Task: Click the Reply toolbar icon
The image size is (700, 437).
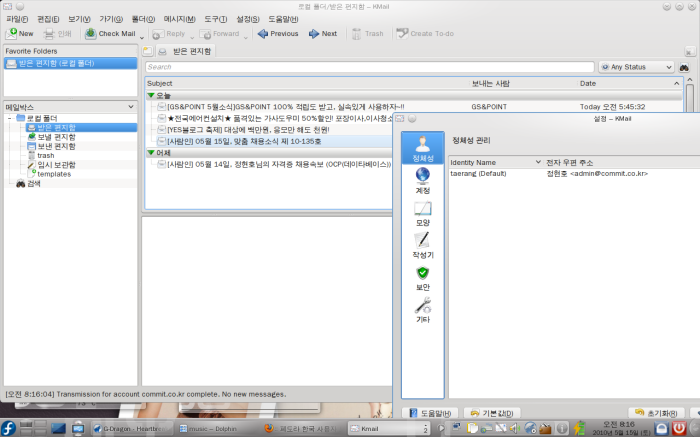Action: point(158,34)
